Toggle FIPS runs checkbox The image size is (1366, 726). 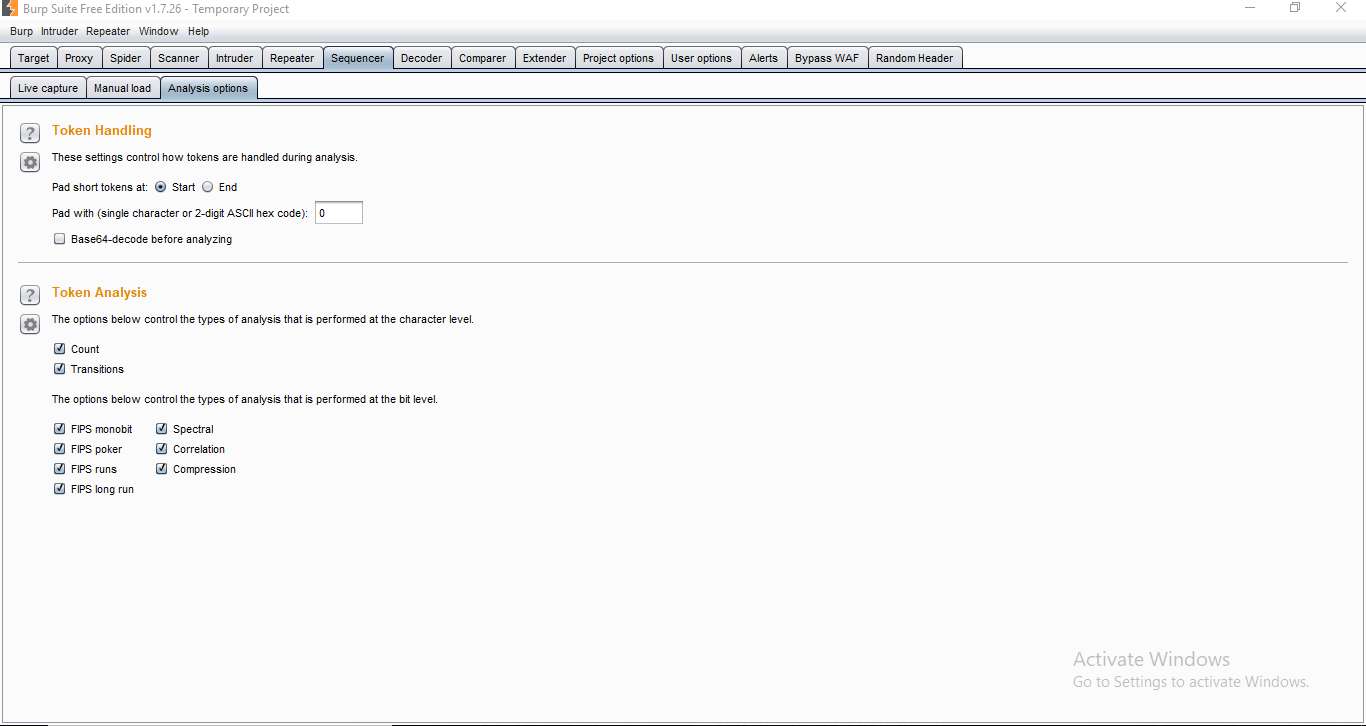(x=60, y=469)
